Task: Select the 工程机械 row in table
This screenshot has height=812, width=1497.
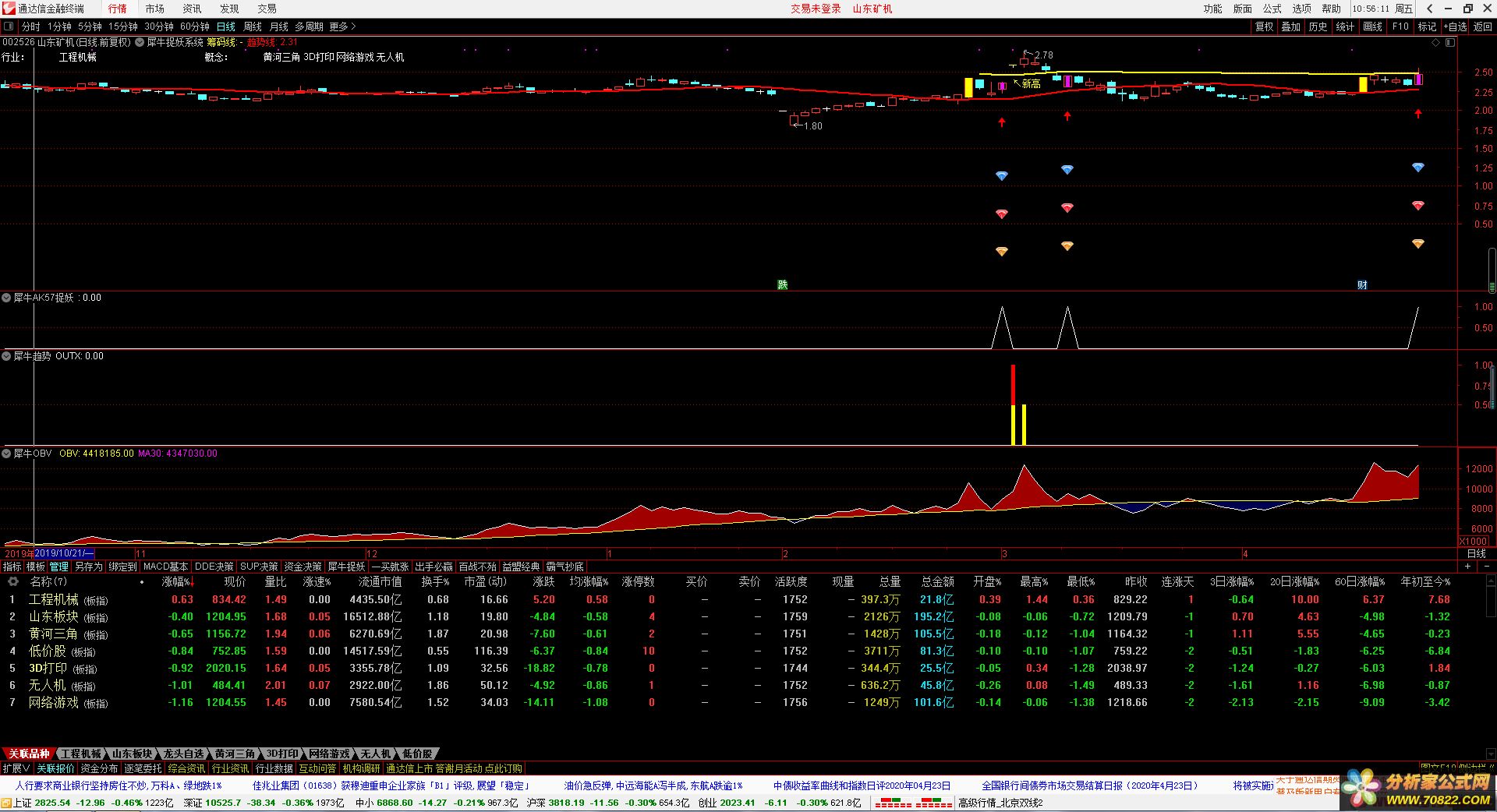Action: [x=729, y=599]
